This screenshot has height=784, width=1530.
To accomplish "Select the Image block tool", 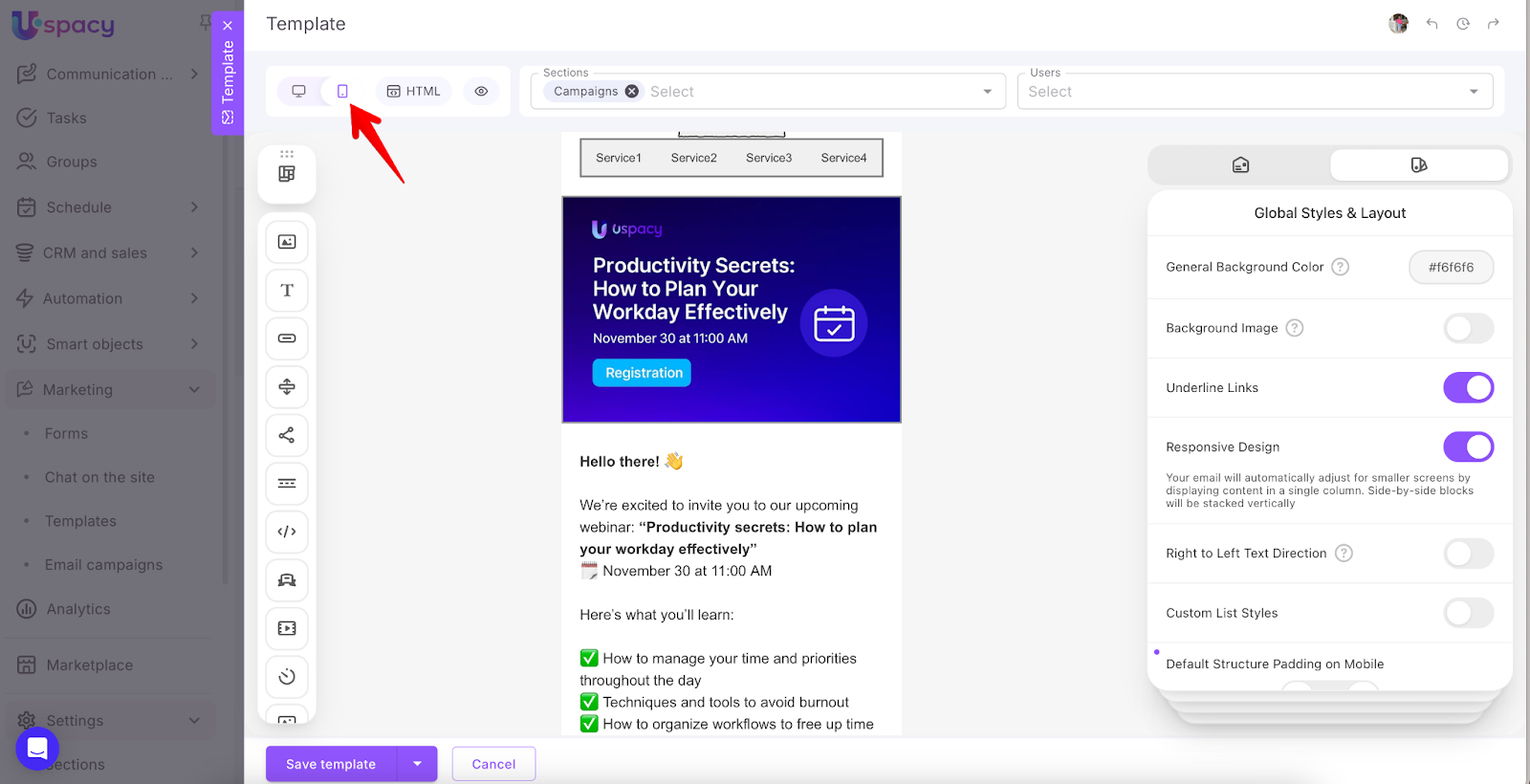I will (287, 242).
